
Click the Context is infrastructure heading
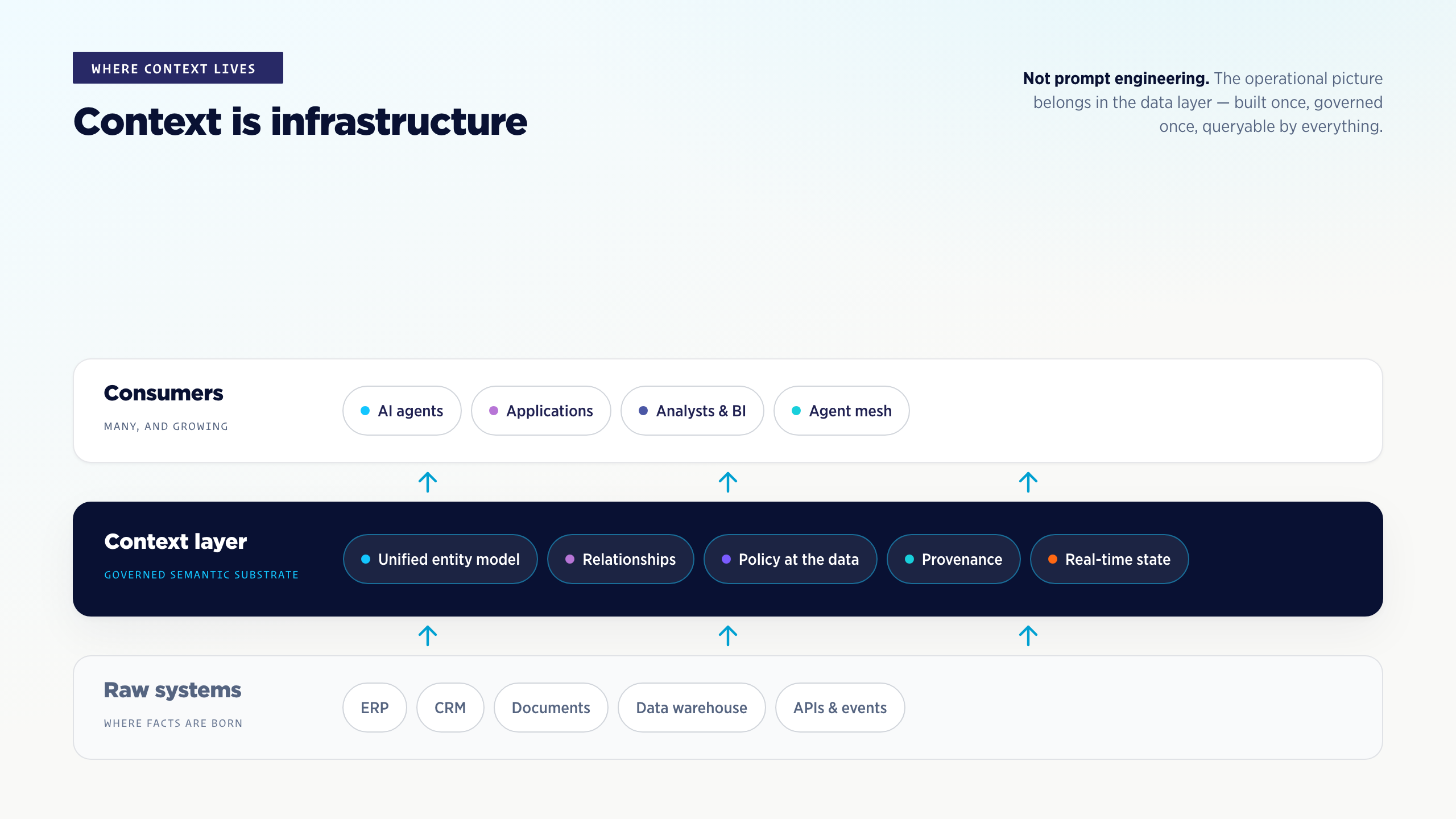tap(300, 122)
